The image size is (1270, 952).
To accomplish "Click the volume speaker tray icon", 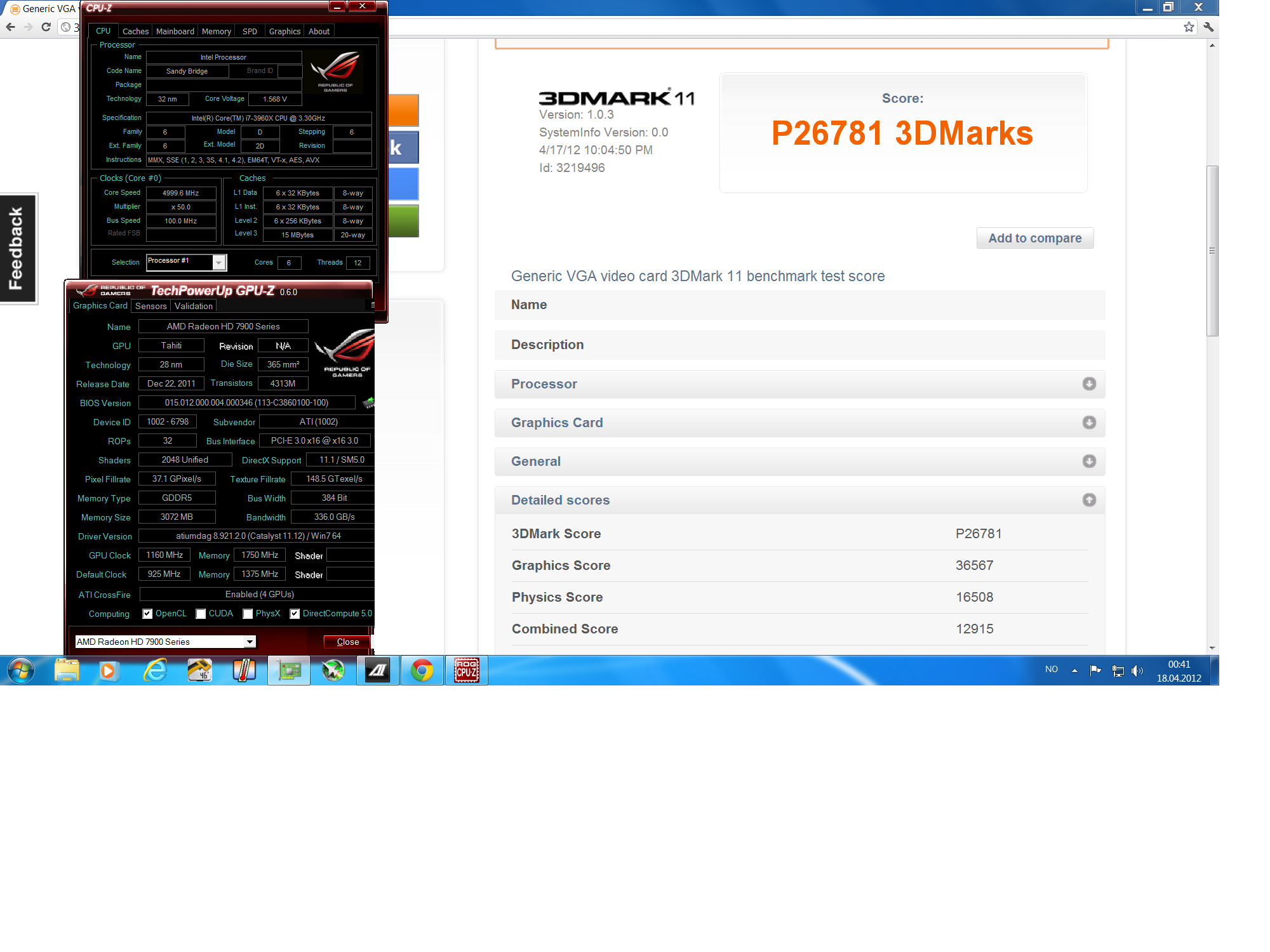I will (1137, 671).
